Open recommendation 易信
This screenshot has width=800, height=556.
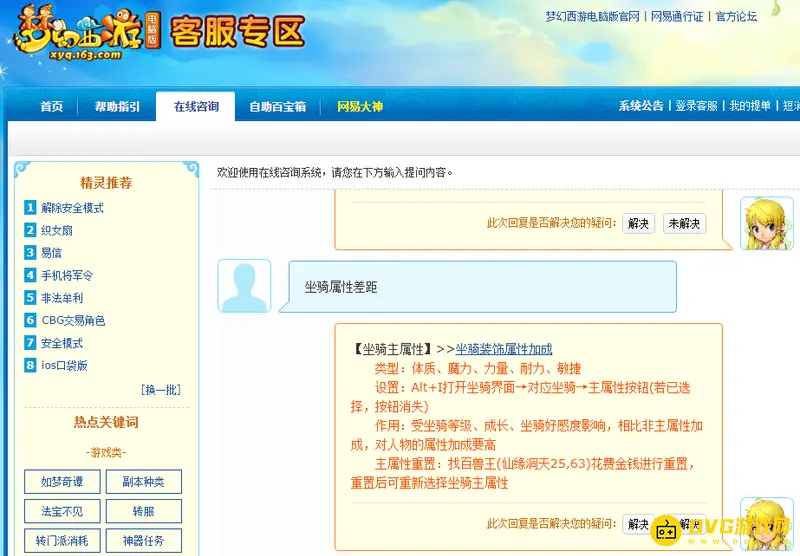coord(51,253)
